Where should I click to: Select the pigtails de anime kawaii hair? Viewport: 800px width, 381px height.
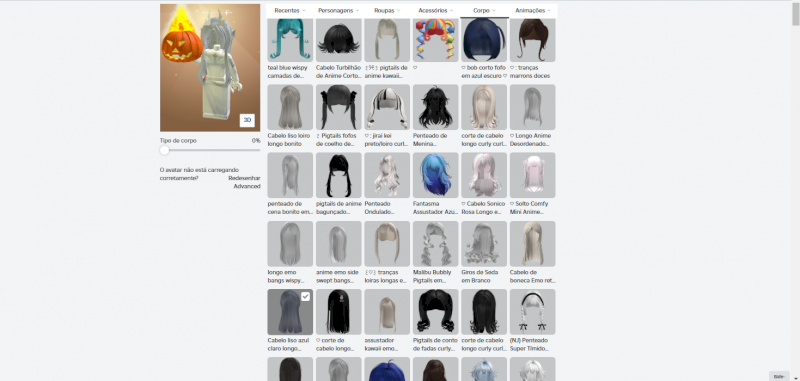click(387, 40)
